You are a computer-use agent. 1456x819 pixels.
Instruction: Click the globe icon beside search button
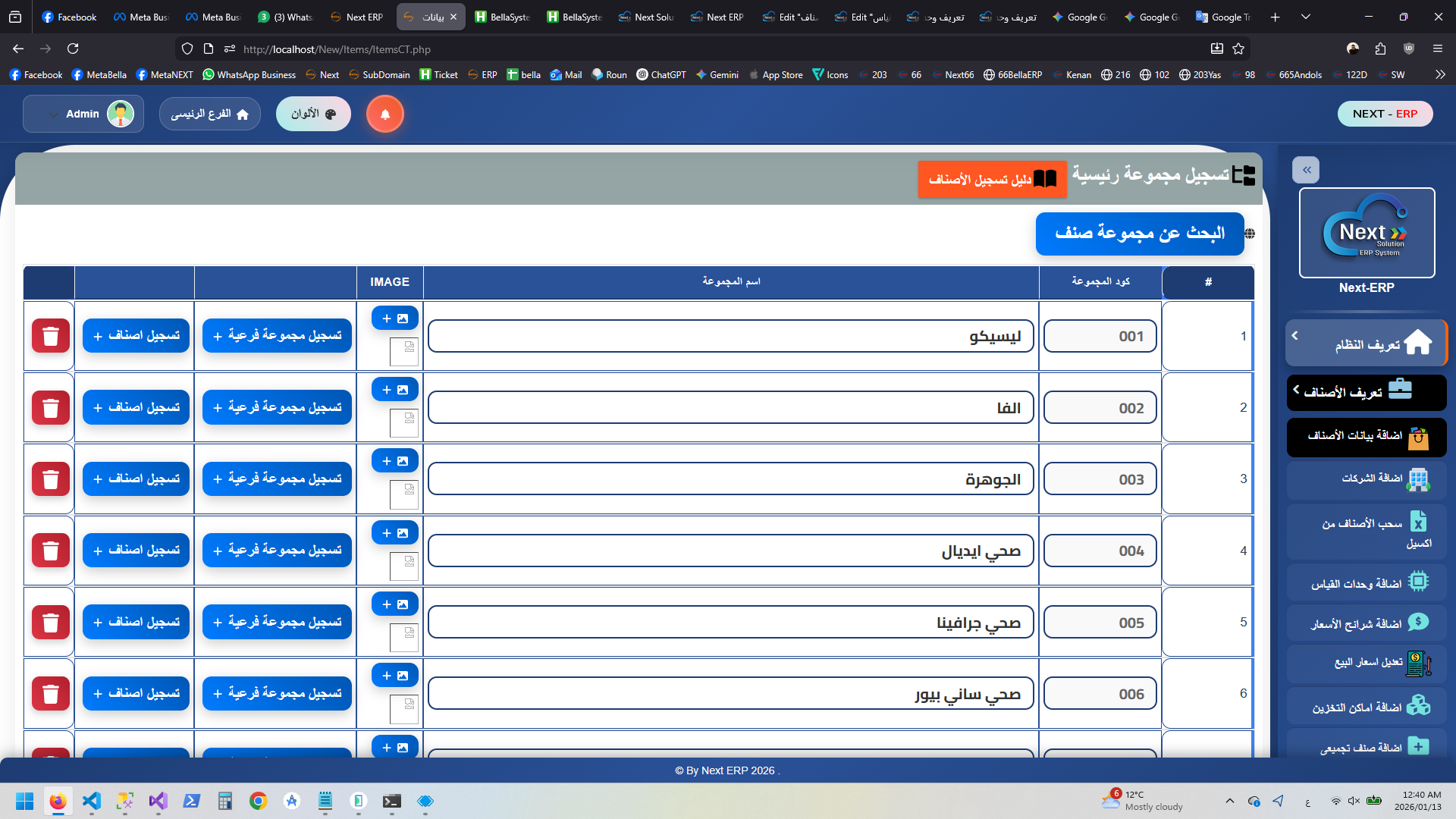(1250, 234)
